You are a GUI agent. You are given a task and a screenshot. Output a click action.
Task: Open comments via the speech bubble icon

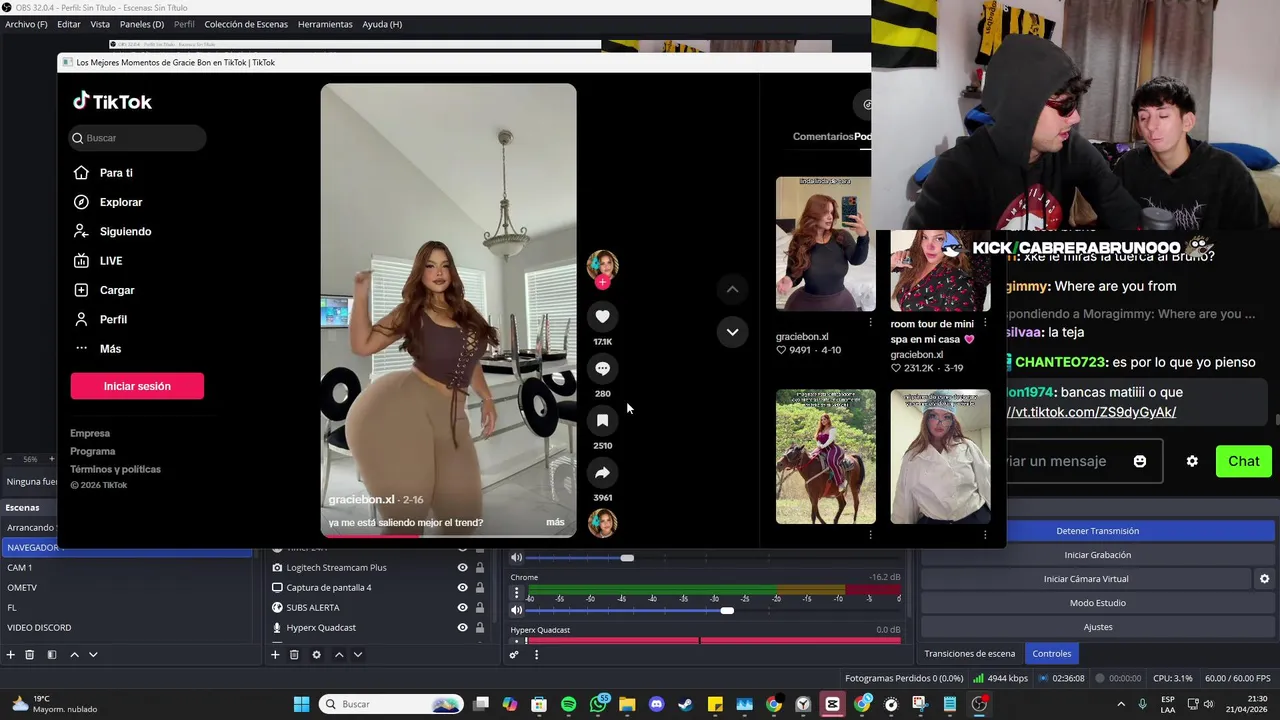pyautogui.click(x=602, y=369)
